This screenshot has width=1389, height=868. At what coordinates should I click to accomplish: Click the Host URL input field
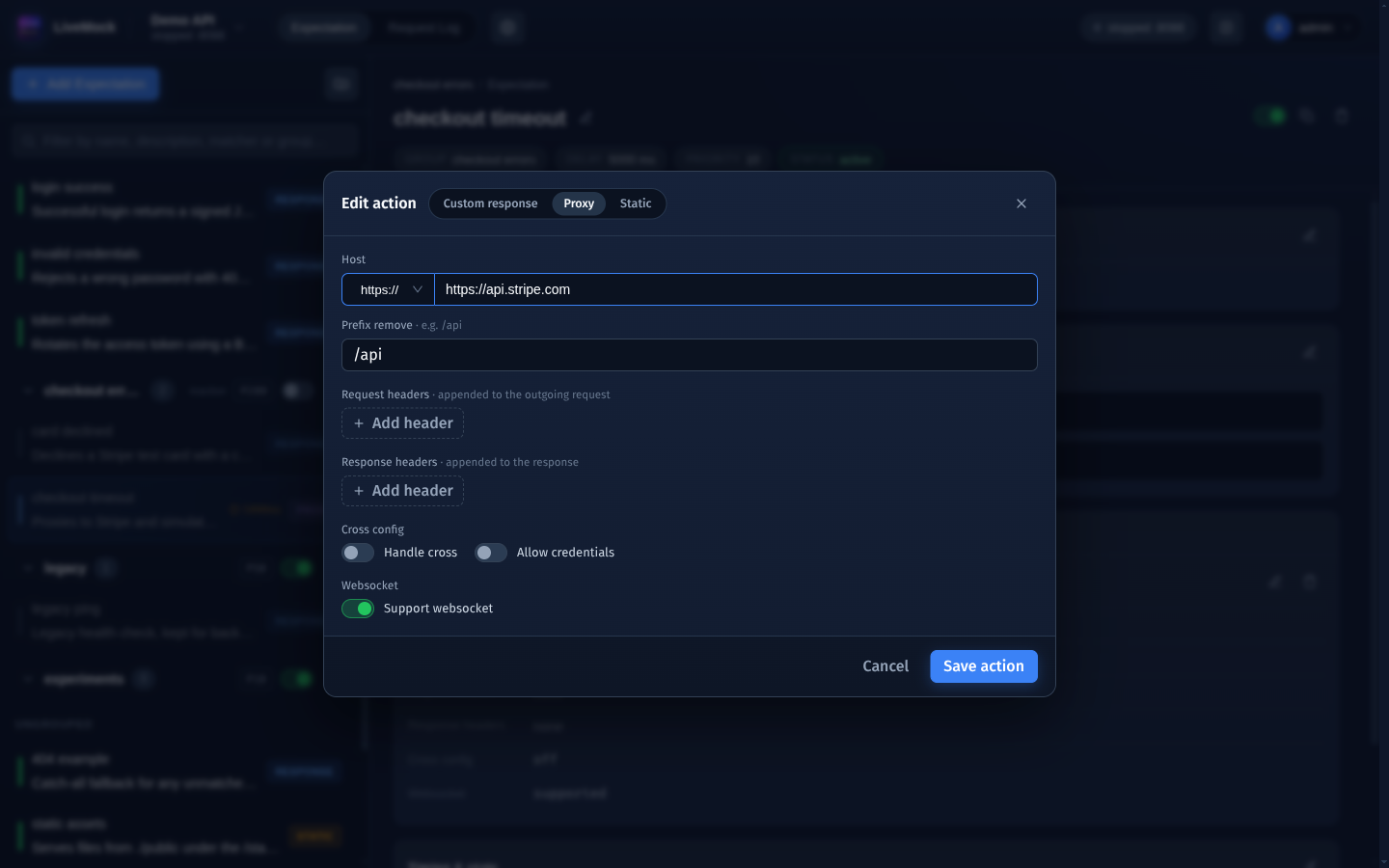736,289
